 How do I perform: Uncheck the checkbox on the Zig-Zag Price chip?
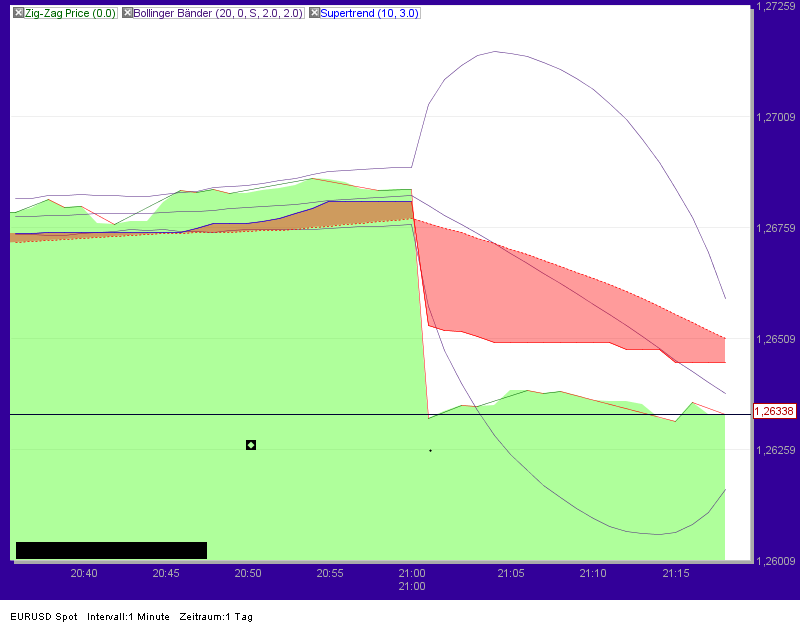(18, 14)
